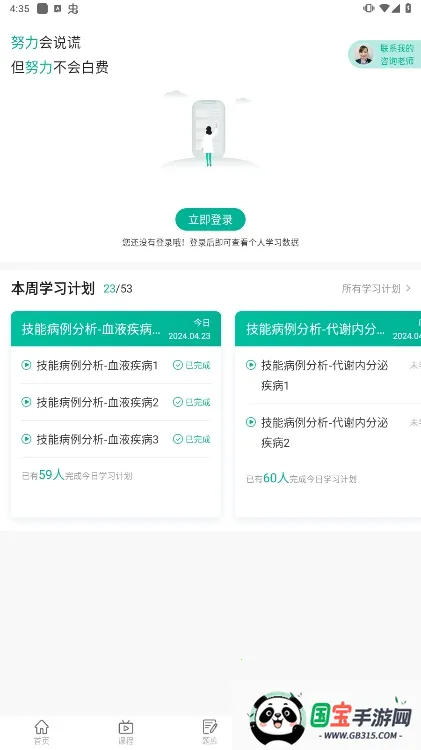Image resolution: width=421 pixels, height=750 pixels.
Task: Tap the 立即登录 login button
Action: [x=210, y=220]
